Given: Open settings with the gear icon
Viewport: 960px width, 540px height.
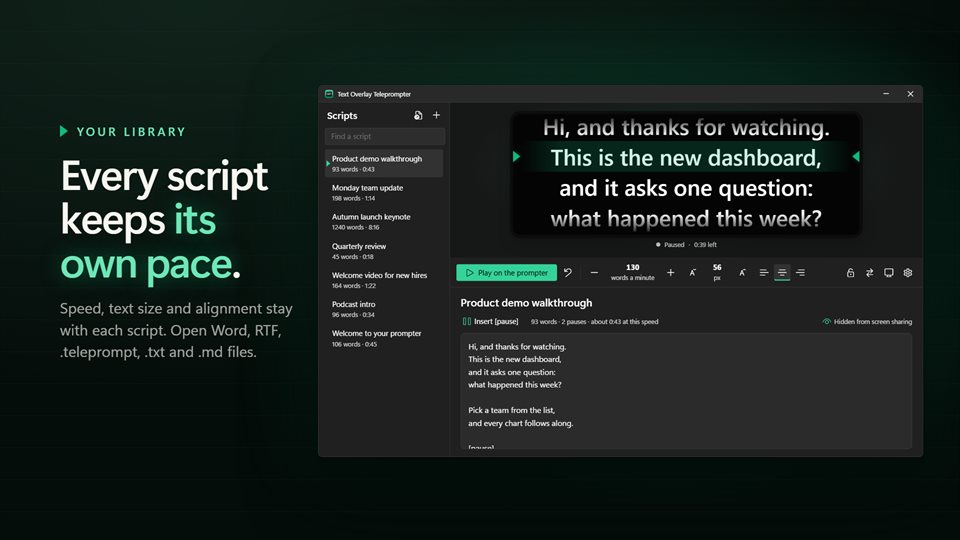Looking at the screenshot, I should 908,272.
